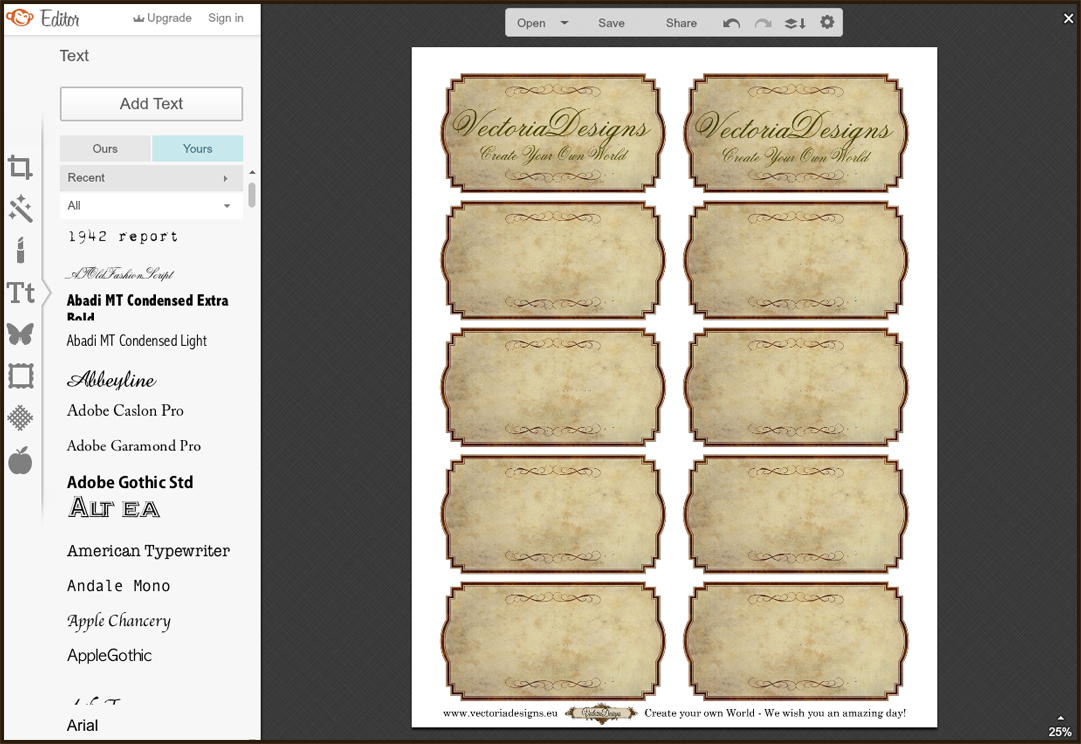1081x744 pixels.
Task: Expand the Recent fonts row
Action: pyautogui.click(x=151, y=177)
